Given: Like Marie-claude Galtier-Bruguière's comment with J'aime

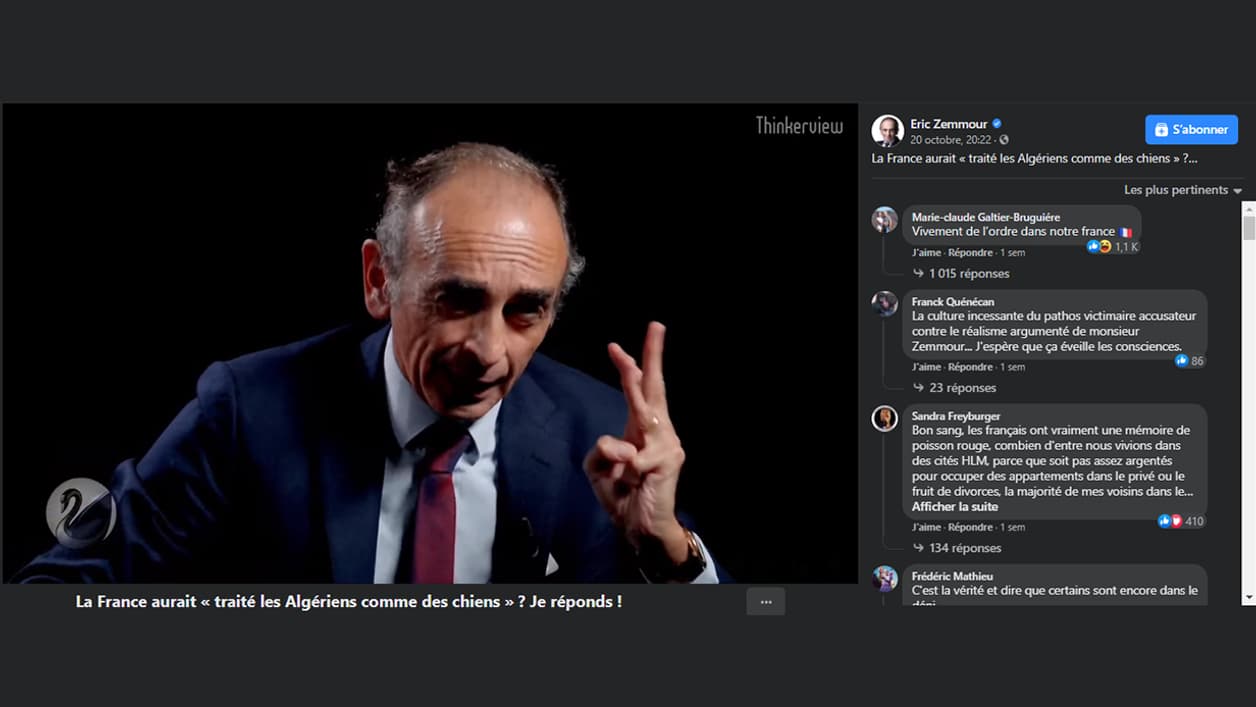Looking at the screenshot, I should pyautogui.click(x=926, y=253).
